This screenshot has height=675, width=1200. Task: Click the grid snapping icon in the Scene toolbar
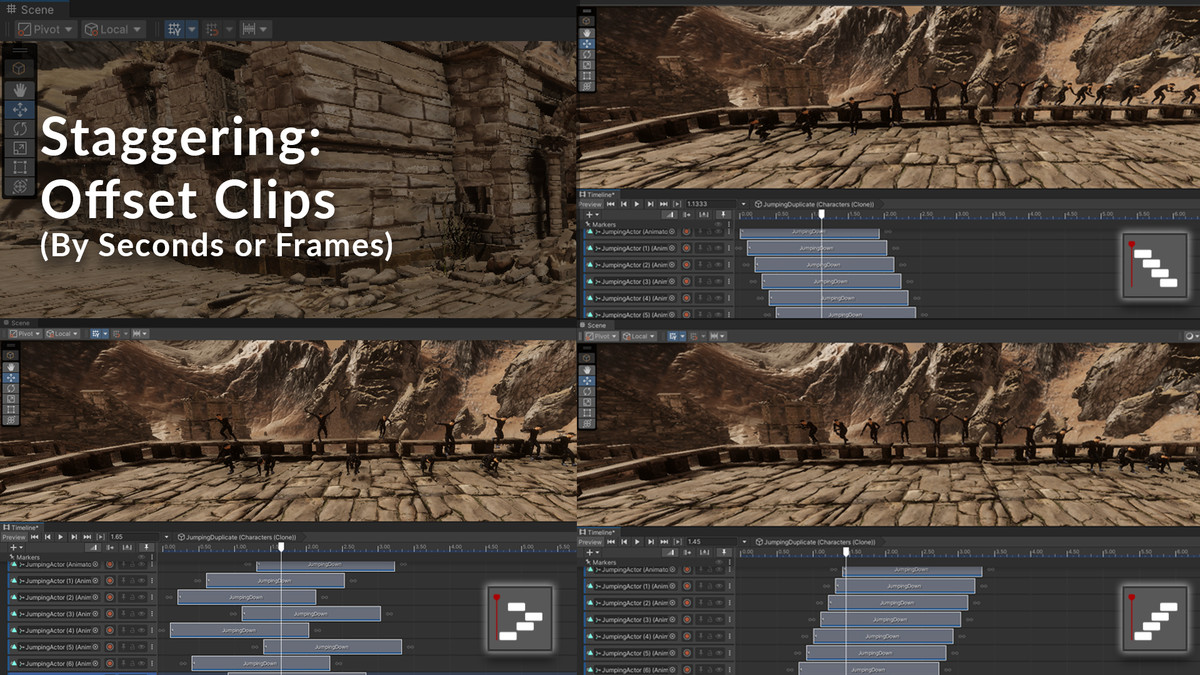pyautogui.click(x=175, y=29)
